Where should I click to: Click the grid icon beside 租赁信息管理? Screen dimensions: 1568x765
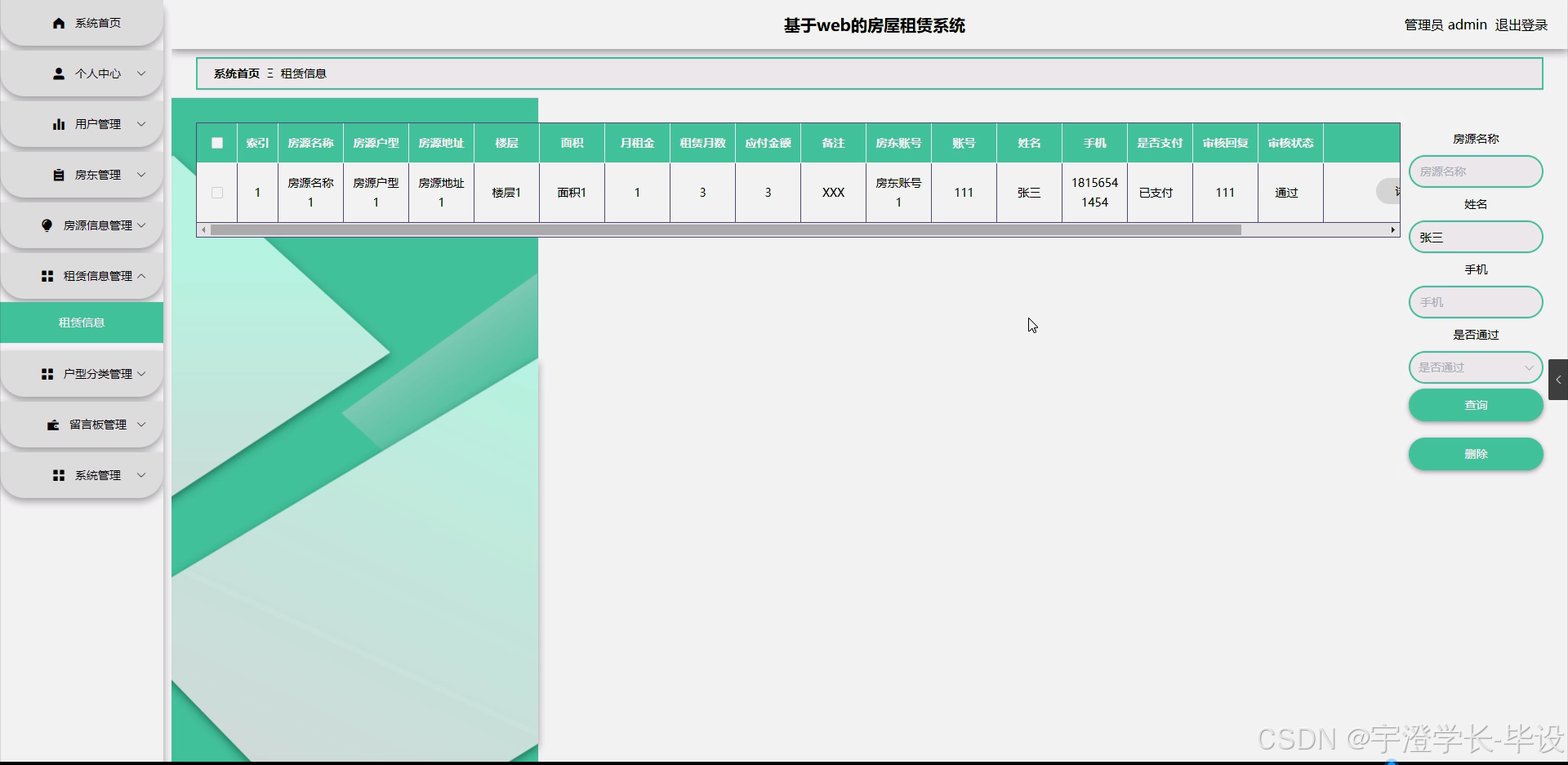[47, 276]
